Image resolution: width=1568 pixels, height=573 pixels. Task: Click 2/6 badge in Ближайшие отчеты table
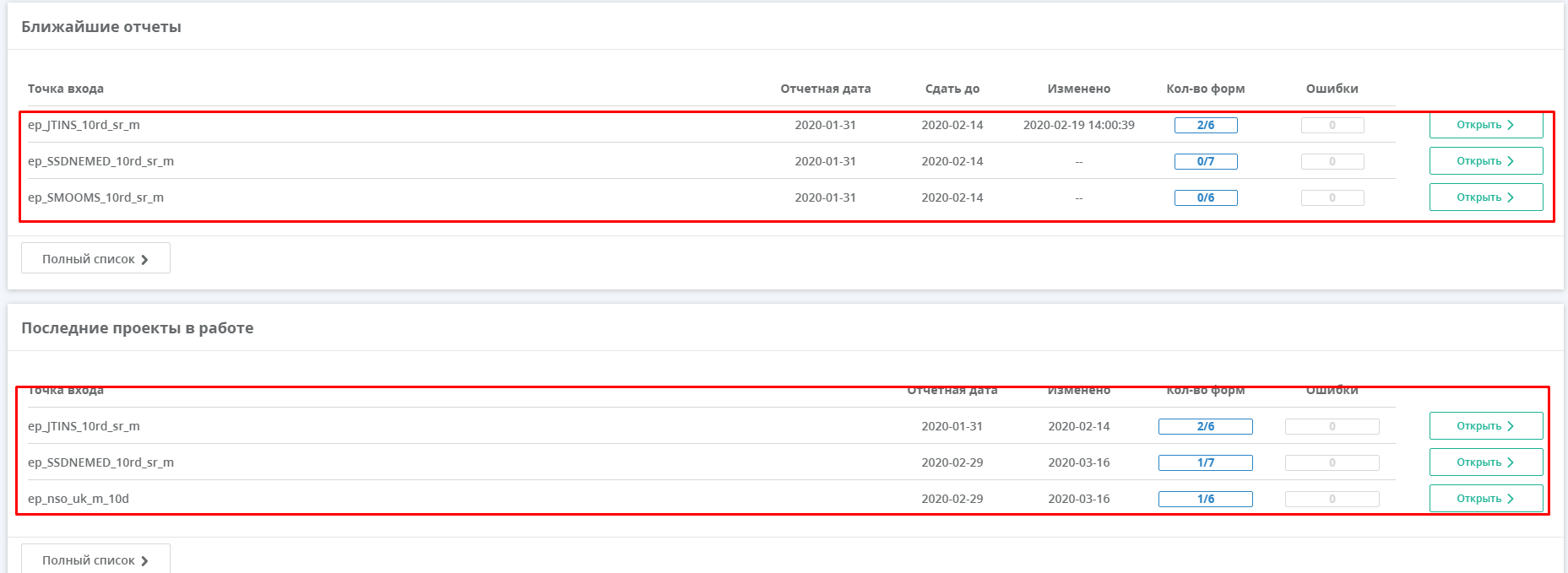click(x=1205, y=125)
